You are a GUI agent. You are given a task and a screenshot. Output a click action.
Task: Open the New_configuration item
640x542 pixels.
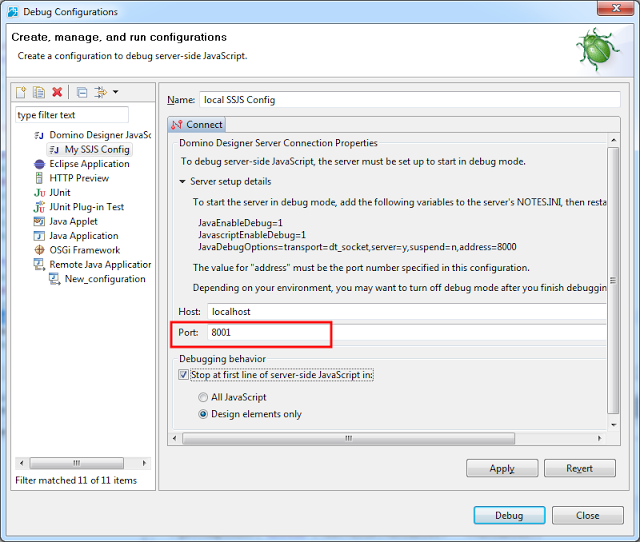click(105, 279)
